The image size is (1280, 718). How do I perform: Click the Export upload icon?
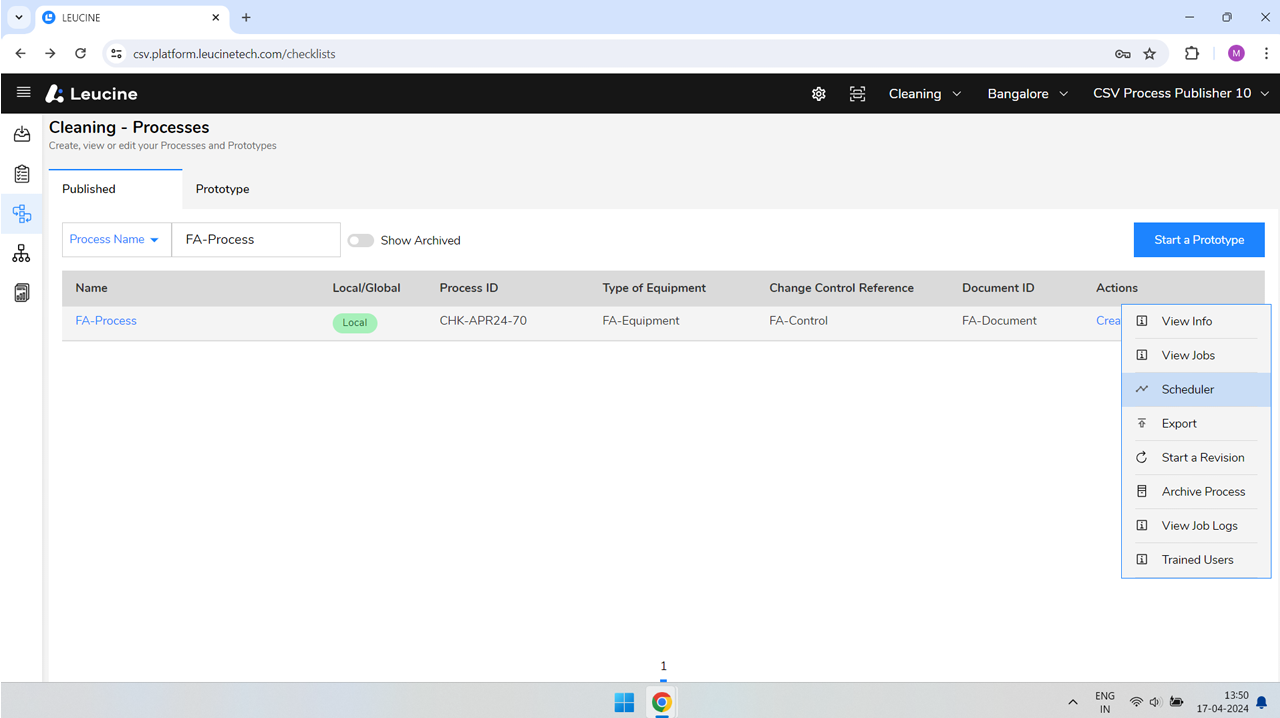[x=1142, y=423]
